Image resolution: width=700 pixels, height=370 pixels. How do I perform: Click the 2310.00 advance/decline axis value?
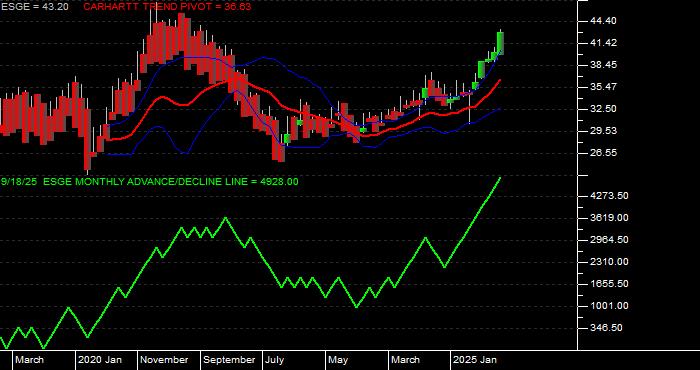point(609,262)
